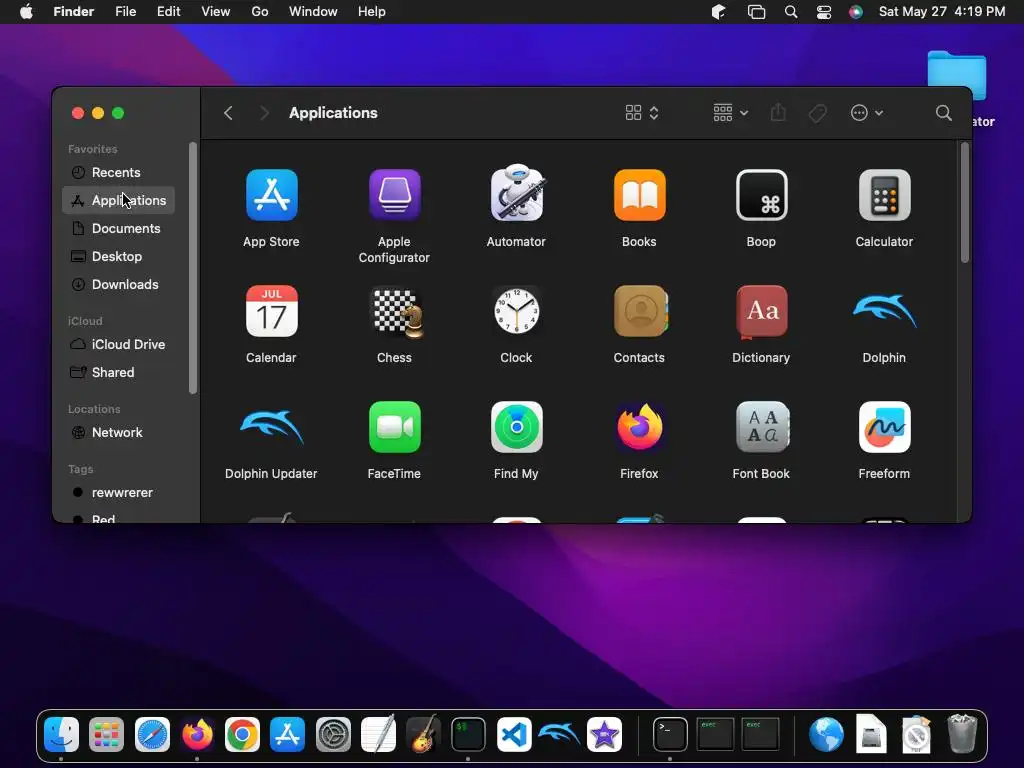Open the Edit menu
This screenshot has width=1024, height=768.
click(168, 12)
